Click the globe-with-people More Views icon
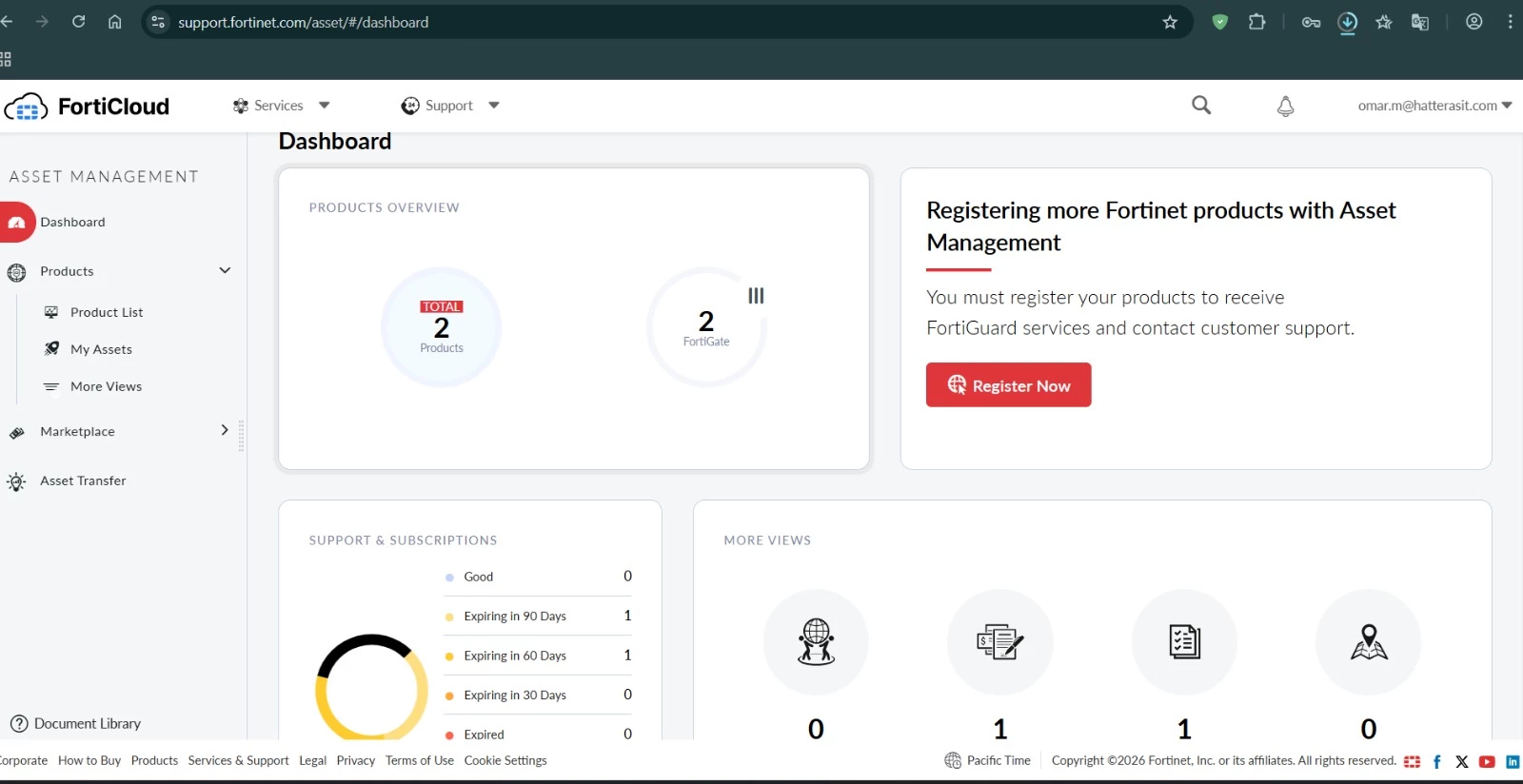This screenshot has height=784, width=1523. point(816,642)
